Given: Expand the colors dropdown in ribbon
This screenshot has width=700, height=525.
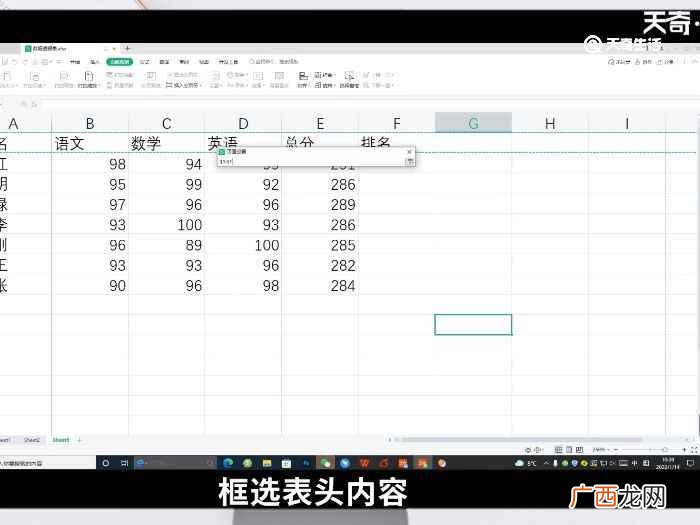Looking at the screenshot, I should point(236,75).
